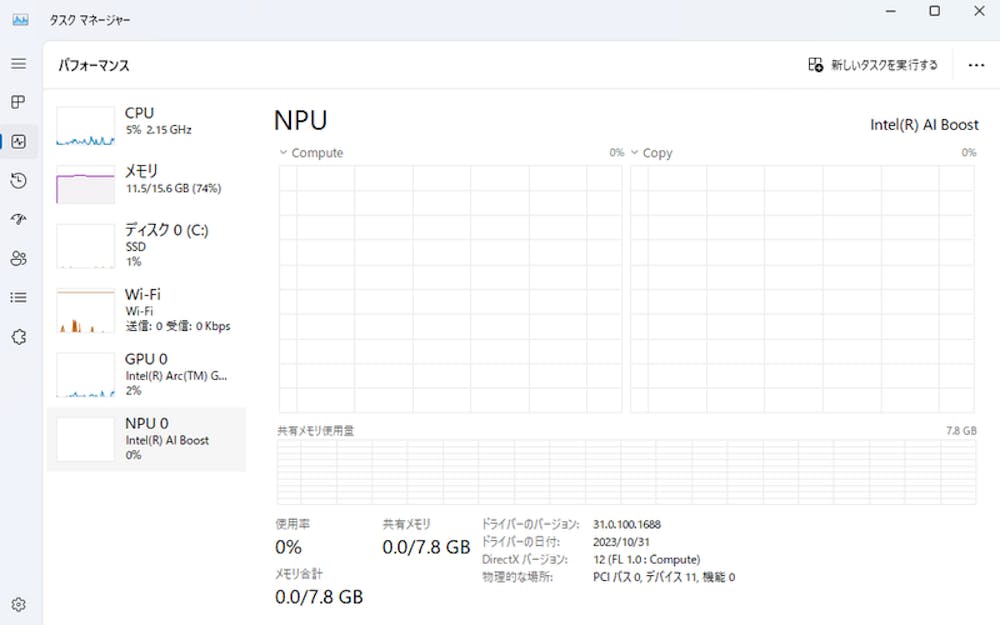This screenshot has width=1000, height=625.
Task: Click the Task Manager app icon in title bar
Action: [x=20, y=20]
